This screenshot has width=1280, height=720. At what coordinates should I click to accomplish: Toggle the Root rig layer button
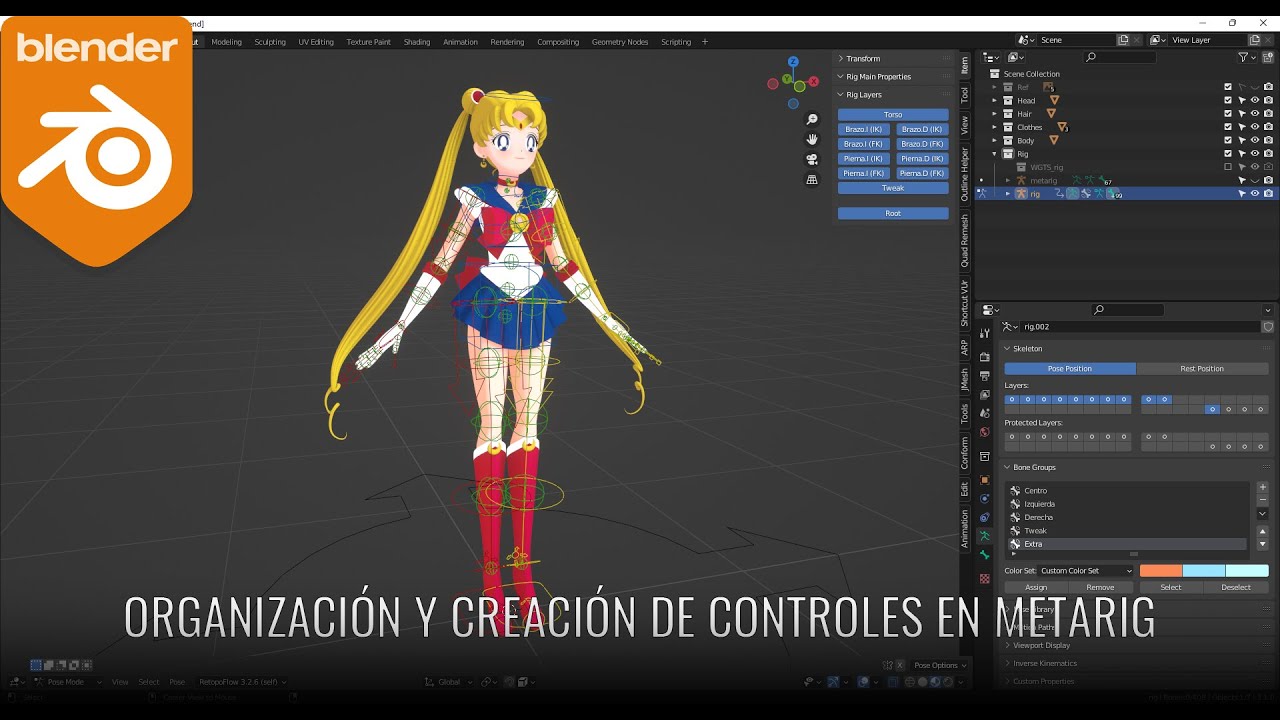coord(893,213)
